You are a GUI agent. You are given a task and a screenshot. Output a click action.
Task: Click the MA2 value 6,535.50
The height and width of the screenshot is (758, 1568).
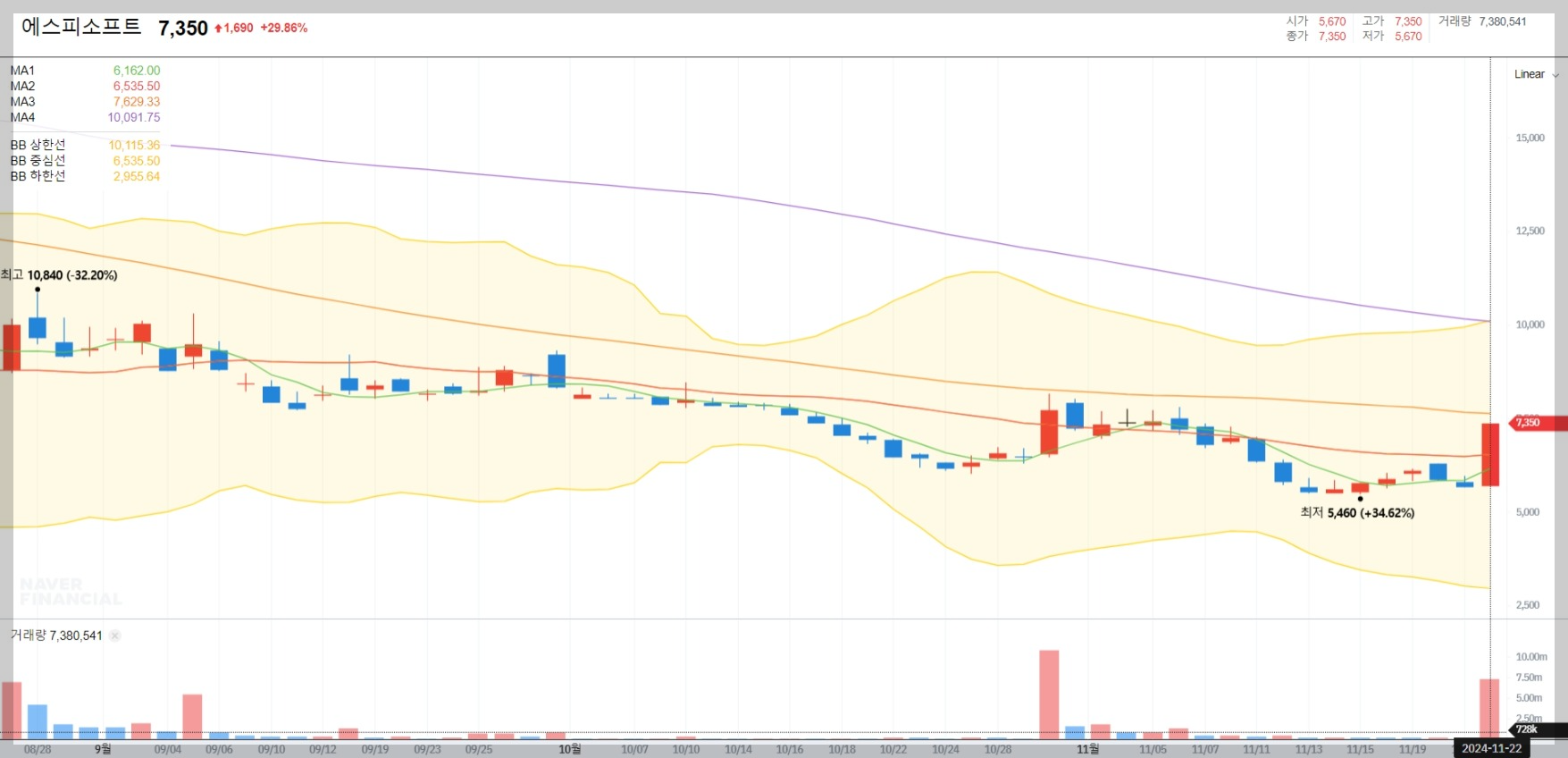[x=137, y=87]
